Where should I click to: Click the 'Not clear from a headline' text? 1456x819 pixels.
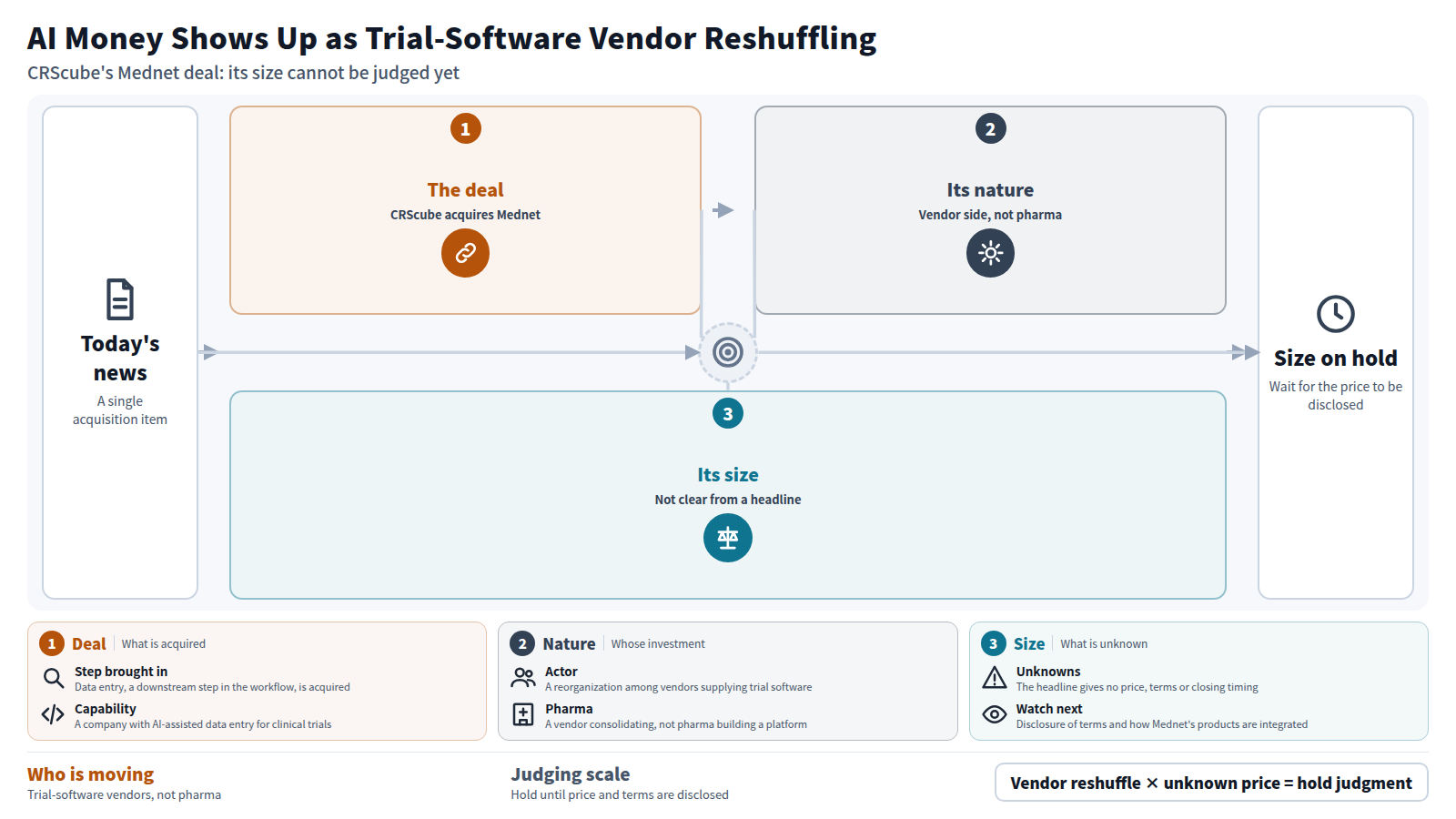point(728,500)
